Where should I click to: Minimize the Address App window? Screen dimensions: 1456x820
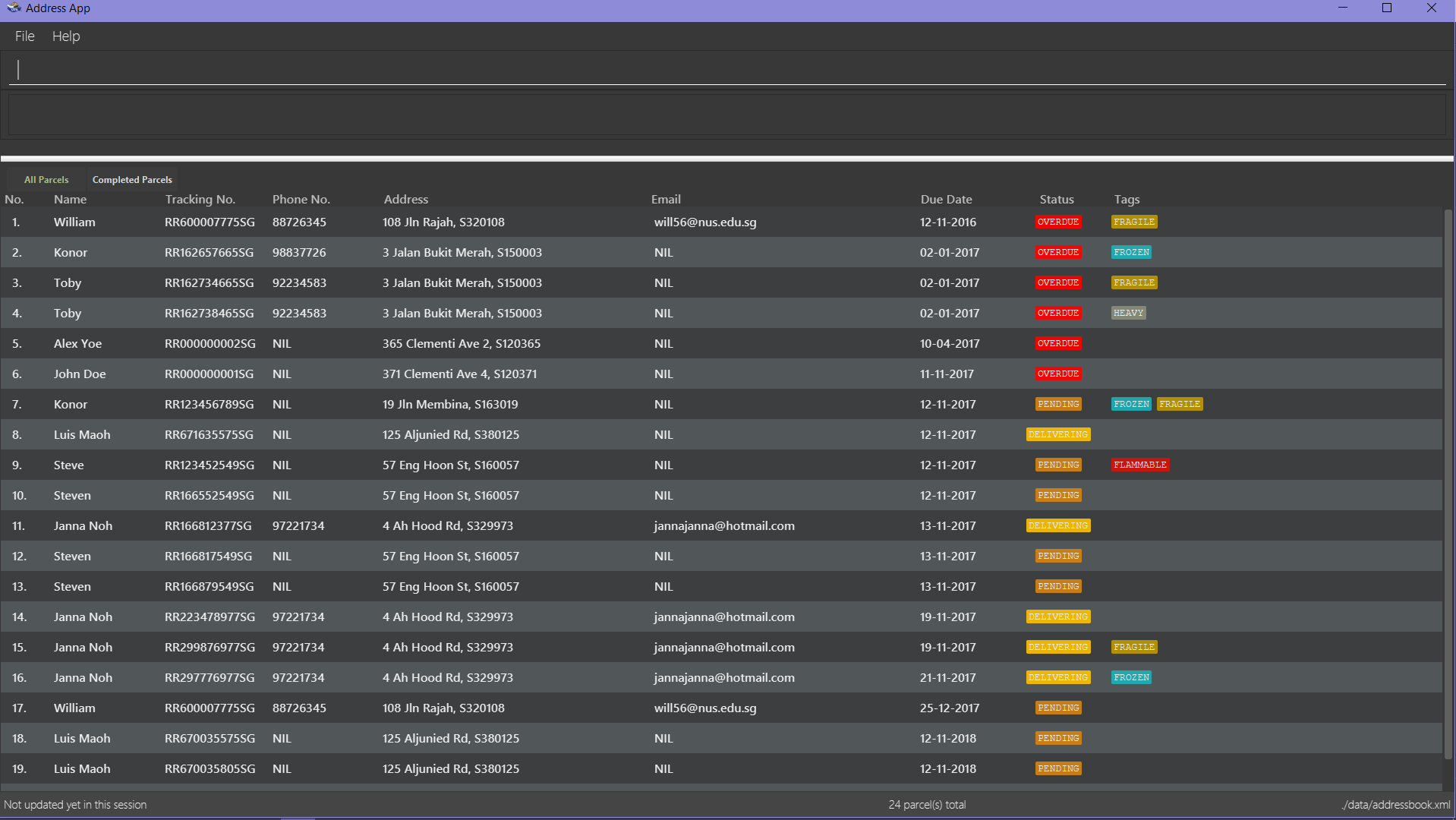click(1343, 8)
